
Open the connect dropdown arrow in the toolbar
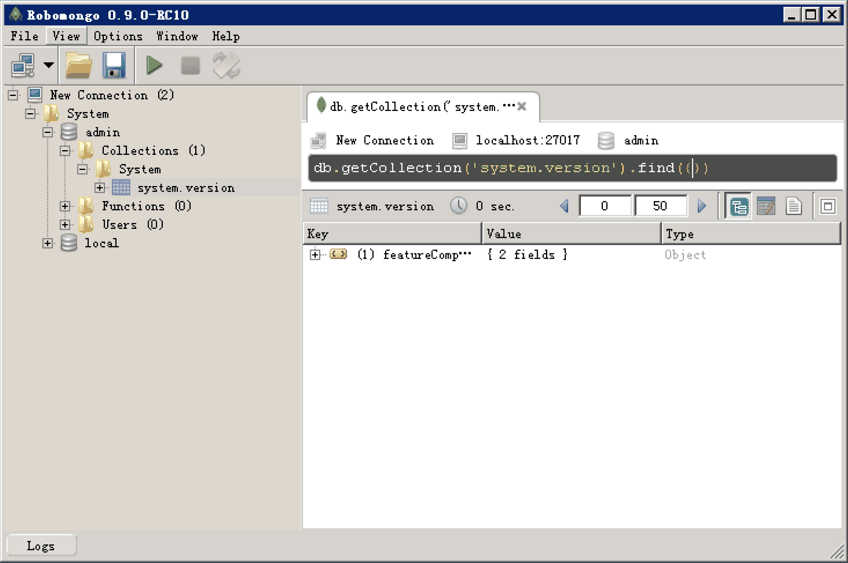tap(49, 65)
